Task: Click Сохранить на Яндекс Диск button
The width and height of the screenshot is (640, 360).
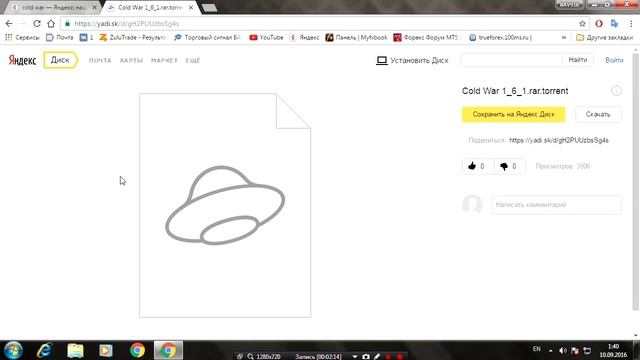Action: pos(513,114)
